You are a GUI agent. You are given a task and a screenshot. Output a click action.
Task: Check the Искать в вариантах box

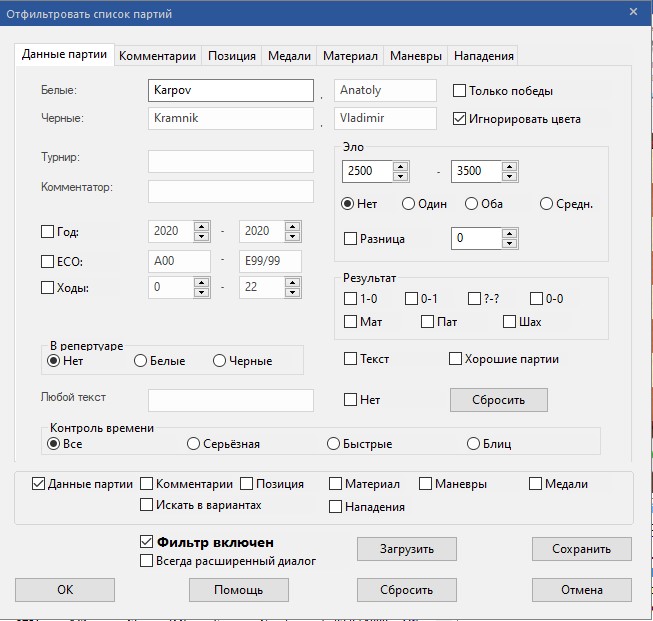pyautogui.click(x=146, y=505)
